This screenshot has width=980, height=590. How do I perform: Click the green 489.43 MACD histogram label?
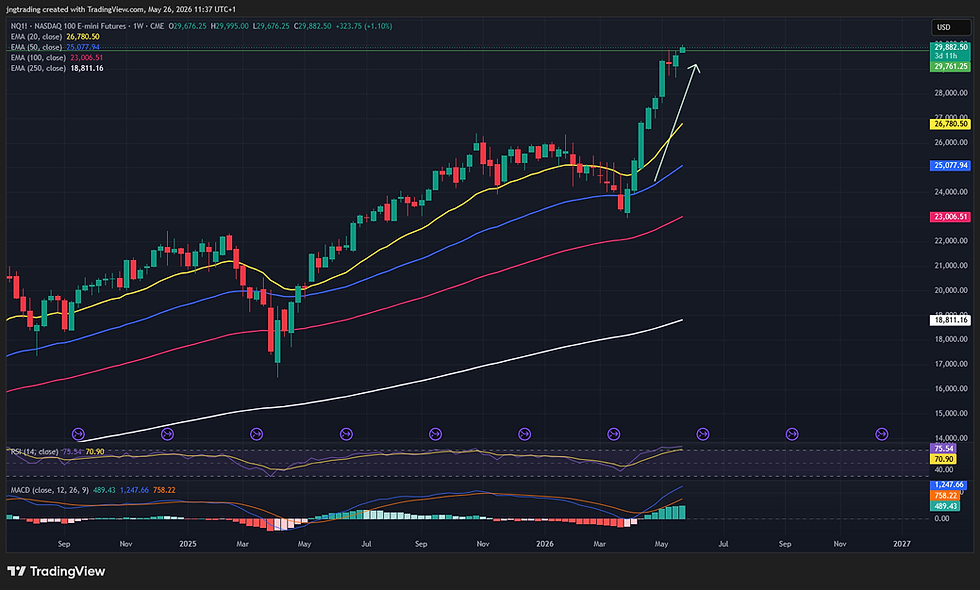pos(945,506)
